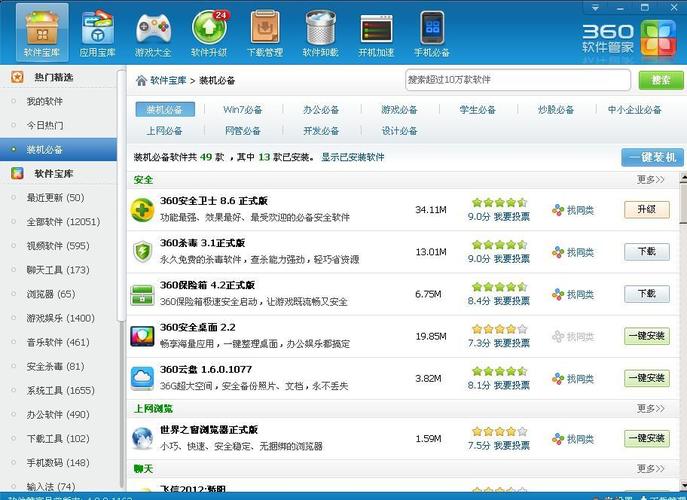The height and width of the screenshot is (500, 687).
Task: Click 一键安装 for 360云盘
Action: (647, 378)
